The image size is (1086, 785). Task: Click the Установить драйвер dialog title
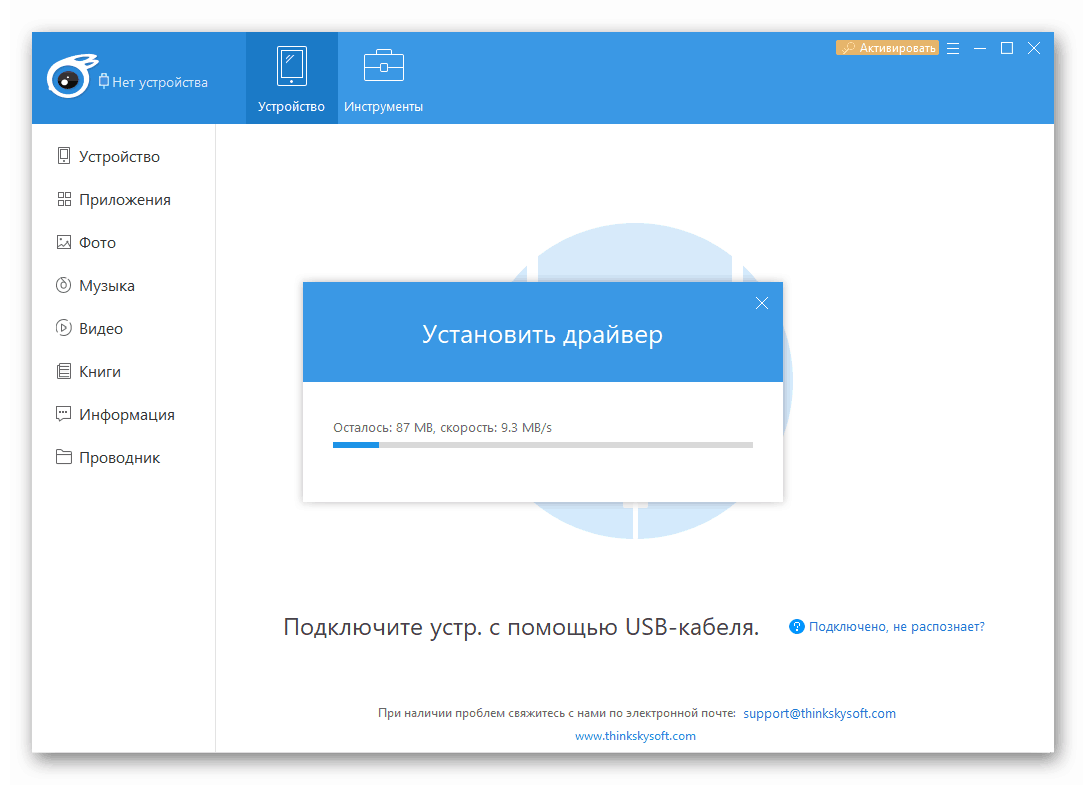542,335
